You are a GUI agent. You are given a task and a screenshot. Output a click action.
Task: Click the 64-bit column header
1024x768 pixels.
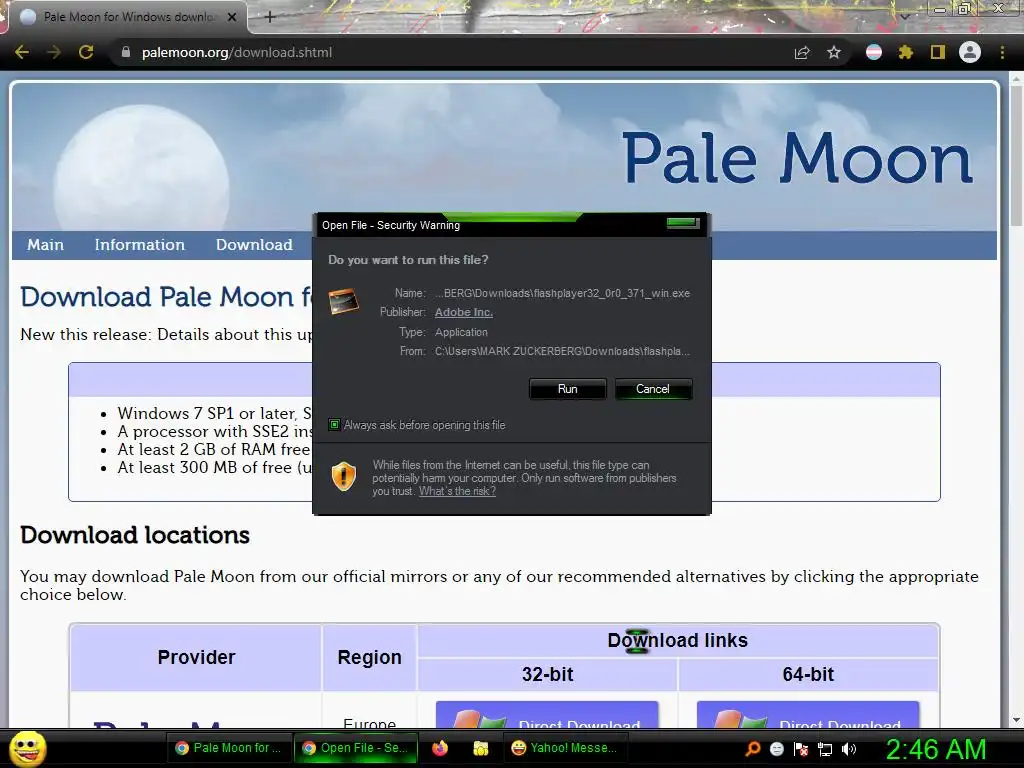pos(808,674)
